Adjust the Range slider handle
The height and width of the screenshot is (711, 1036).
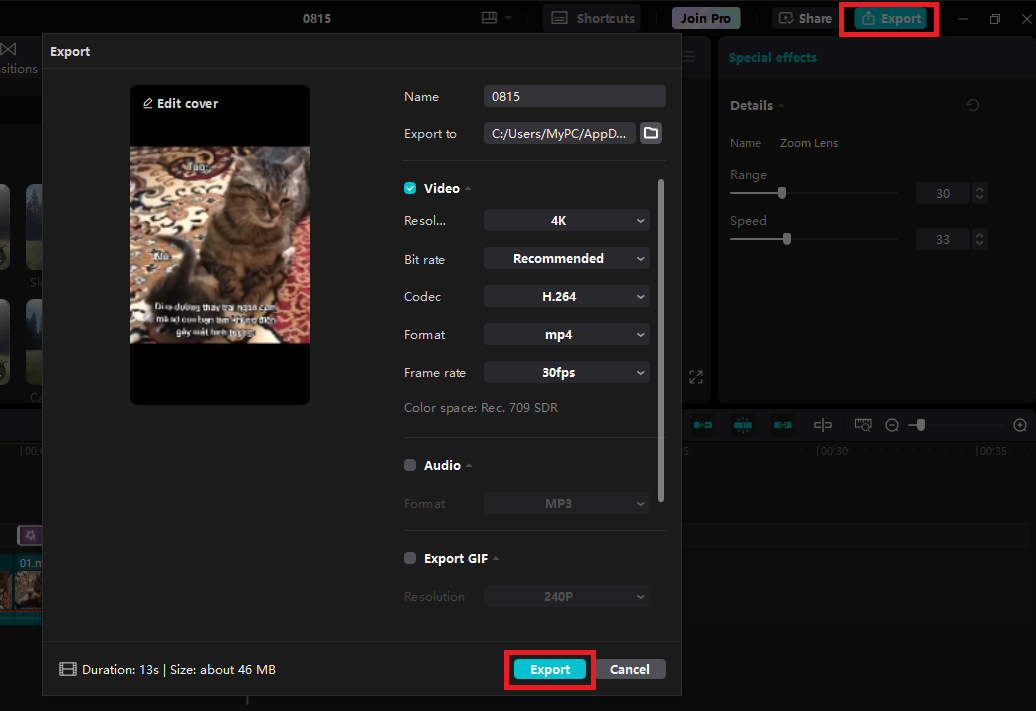(x=782, y=193)
